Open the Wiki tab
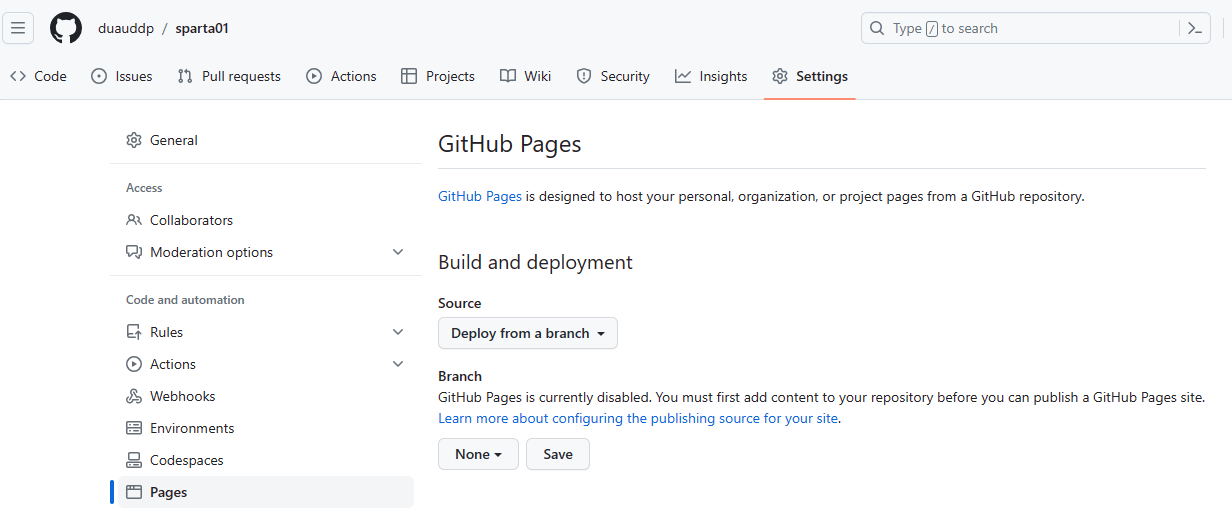The height and width of the screenshot is (514, 1232). click(x=526, y=76)
